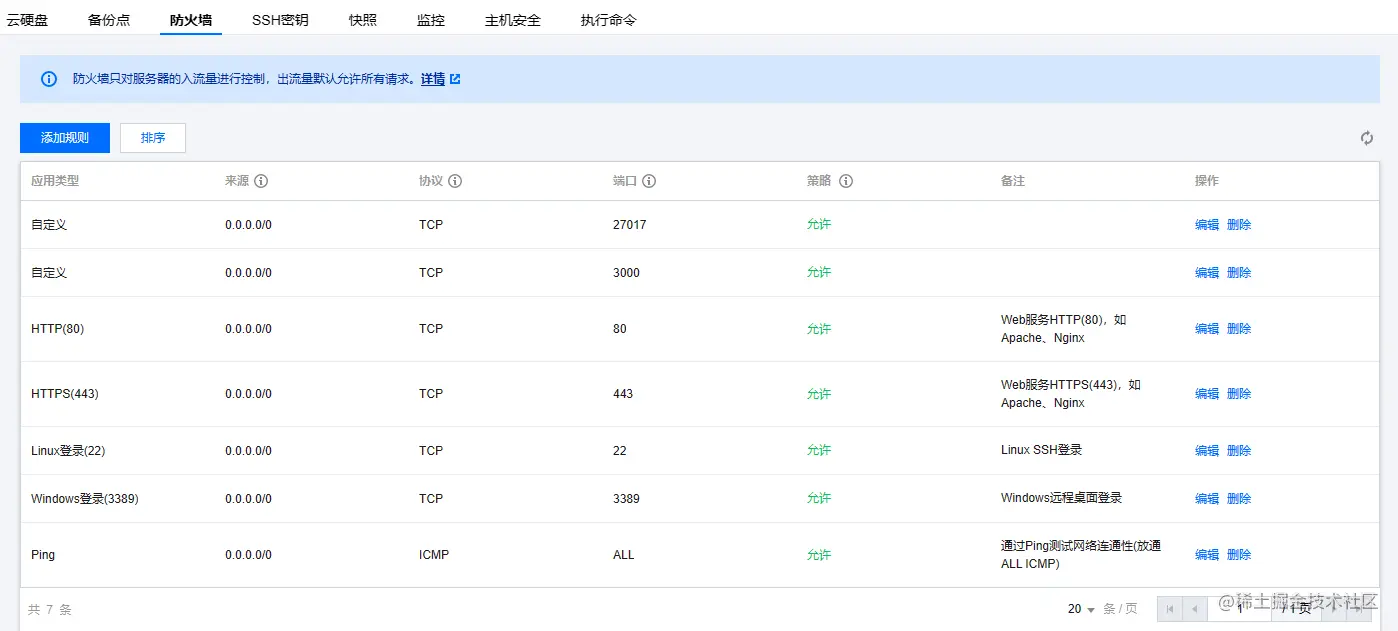Click the 允许 policy in Ping row

pos(819,555)
